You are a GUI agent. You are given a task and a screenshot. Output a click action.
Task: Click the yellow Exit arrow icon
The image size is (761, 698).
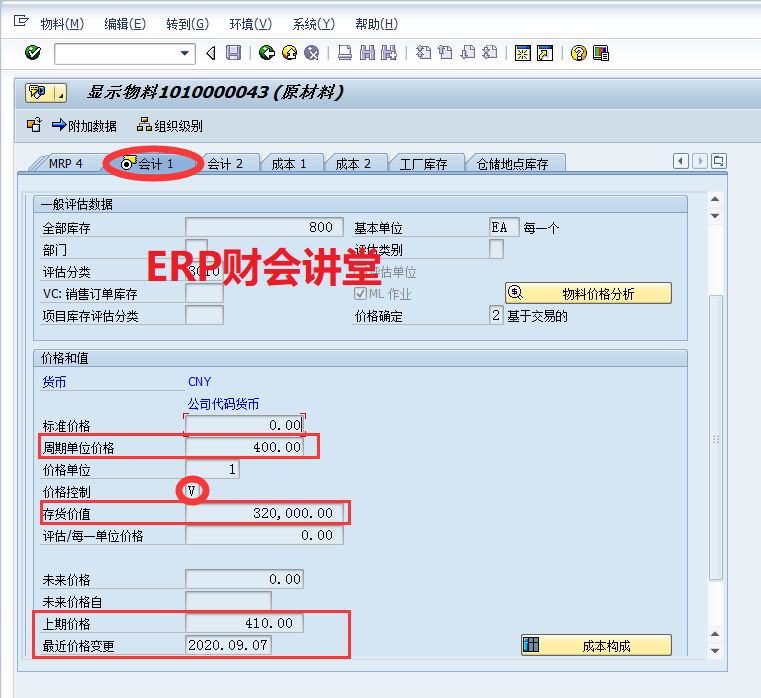289,53
